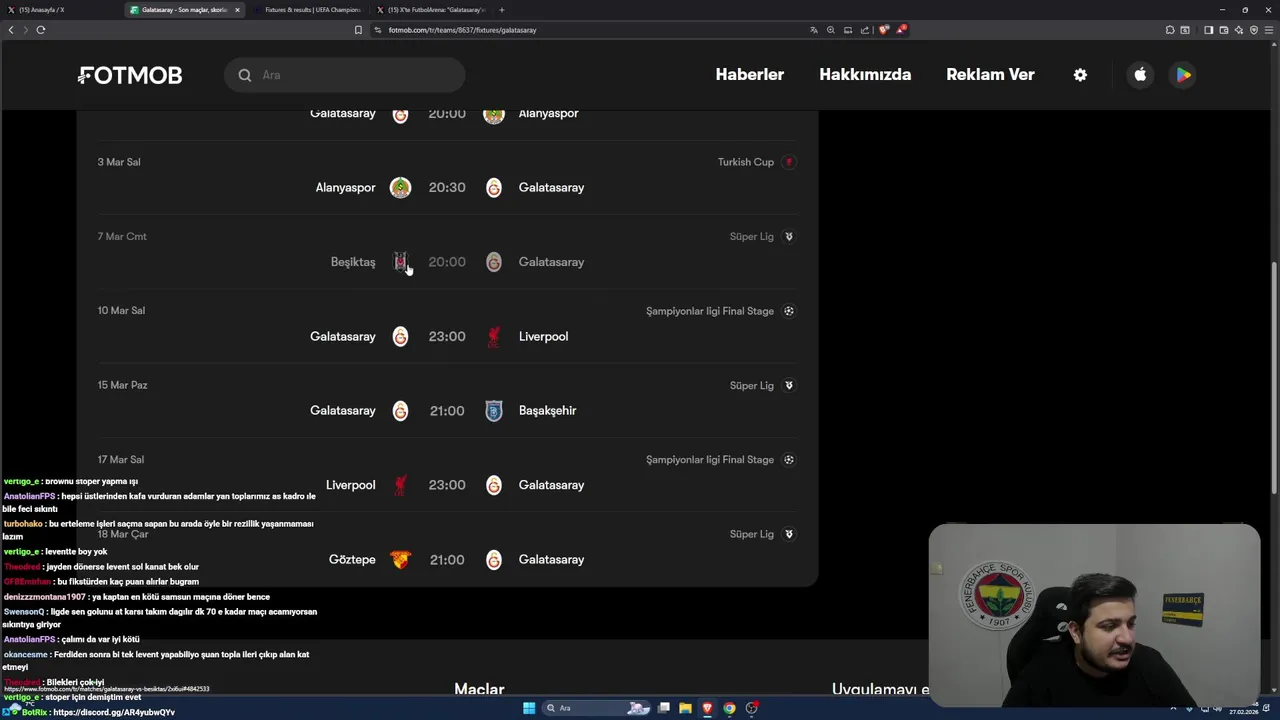The width and height of the screenshot is (1280, 720).
Task: Open the Google Play download icon
Action: tap(1183, 75)
